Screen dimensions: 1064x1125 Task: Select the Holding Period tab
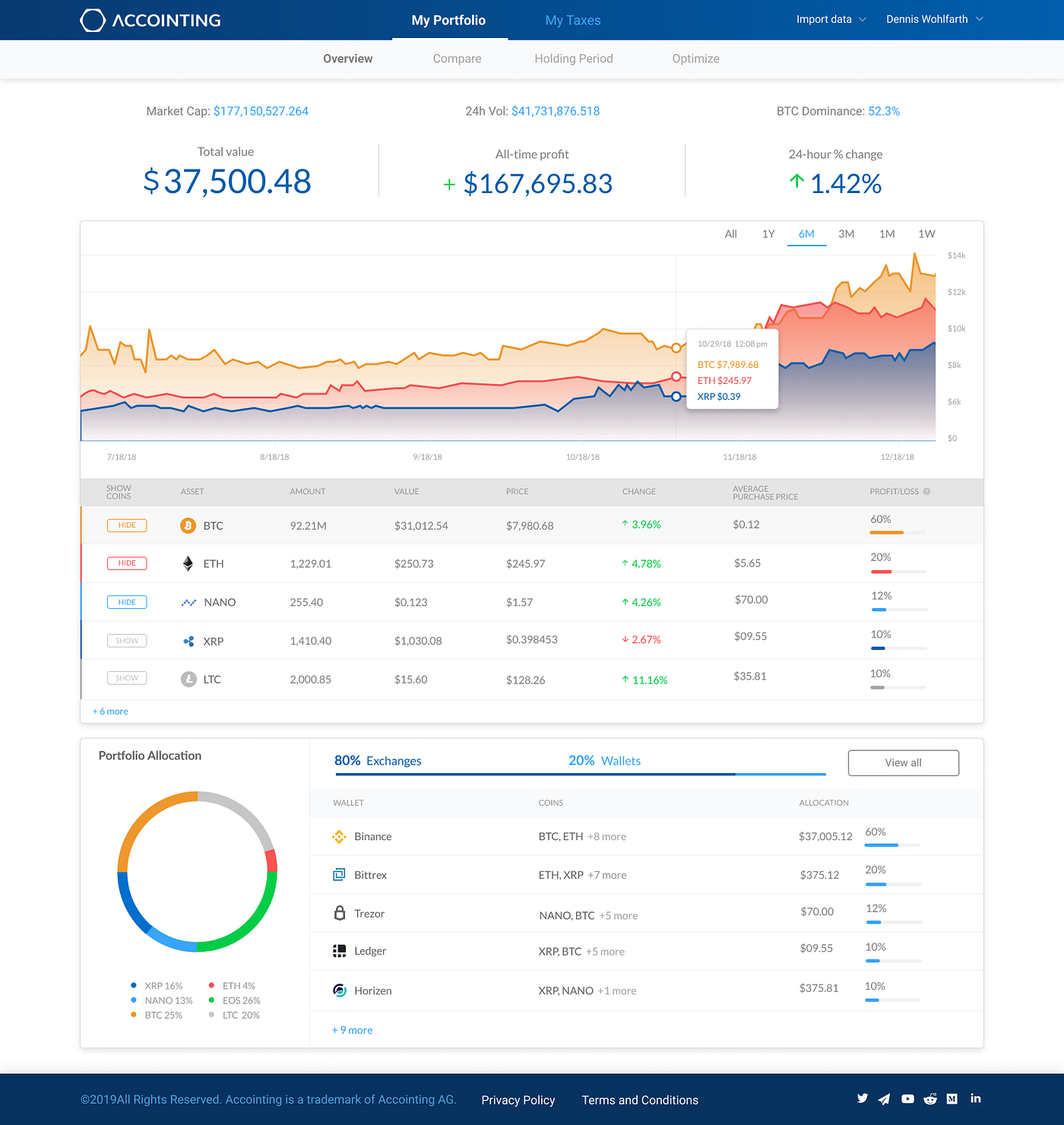(x=574, y=59)
